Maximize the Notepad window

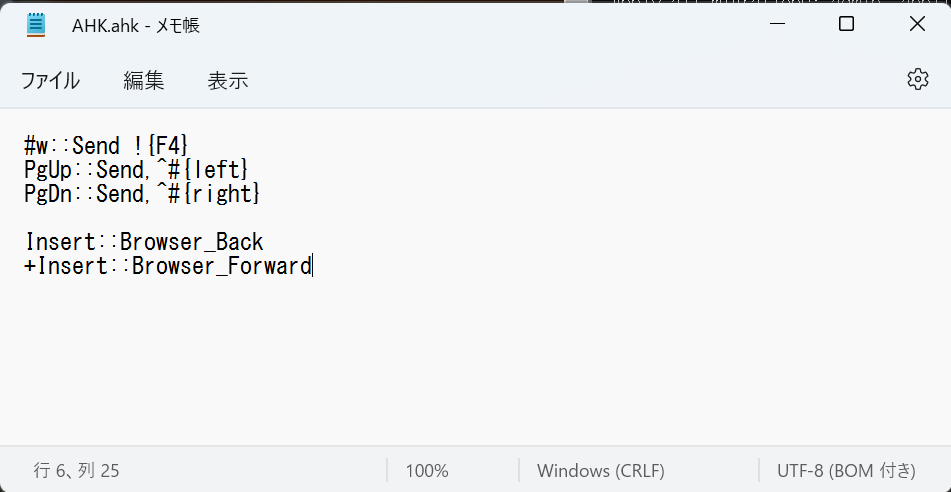point(846,24)
